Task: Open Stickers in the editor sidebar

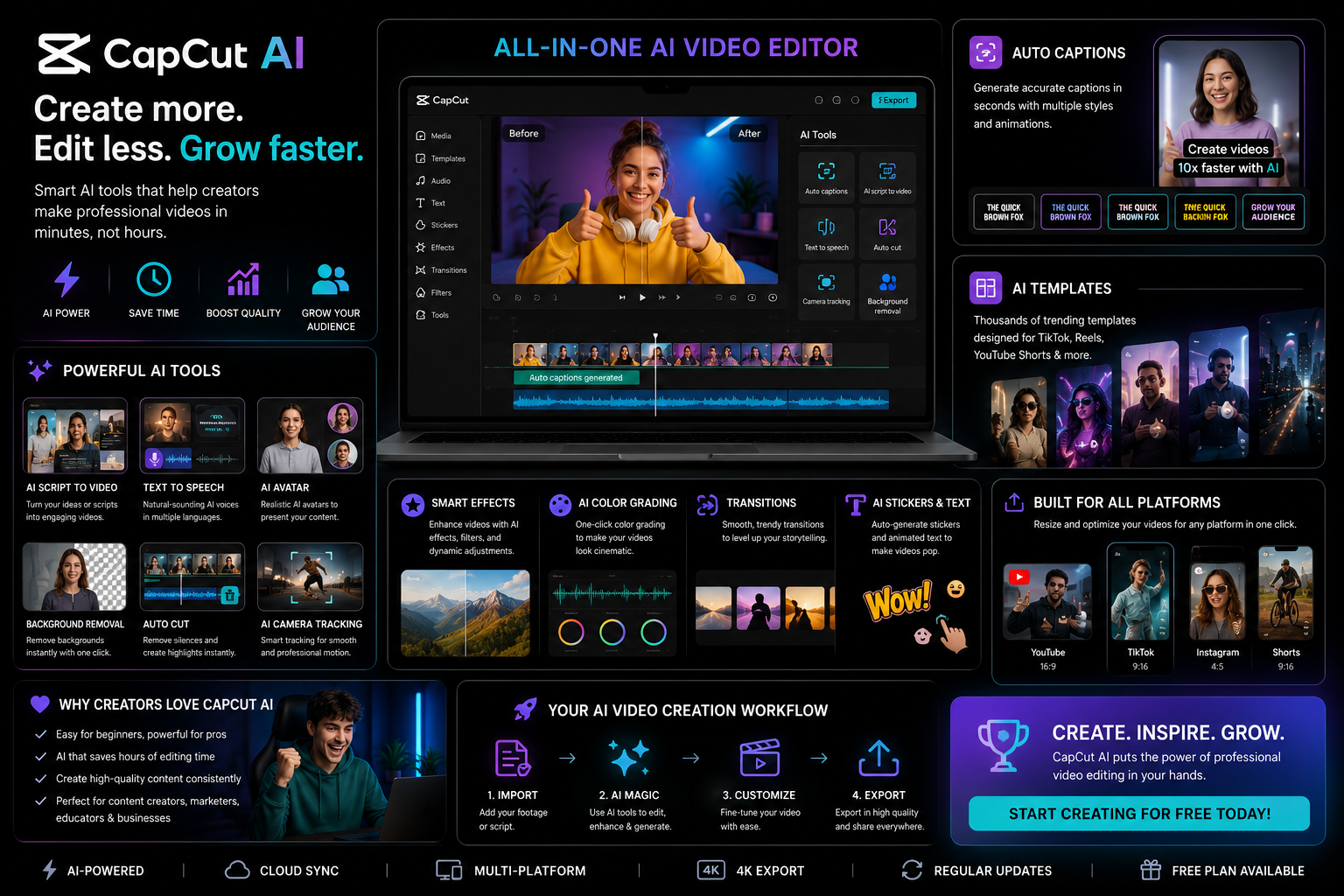Action: click(x=437, y=225)
